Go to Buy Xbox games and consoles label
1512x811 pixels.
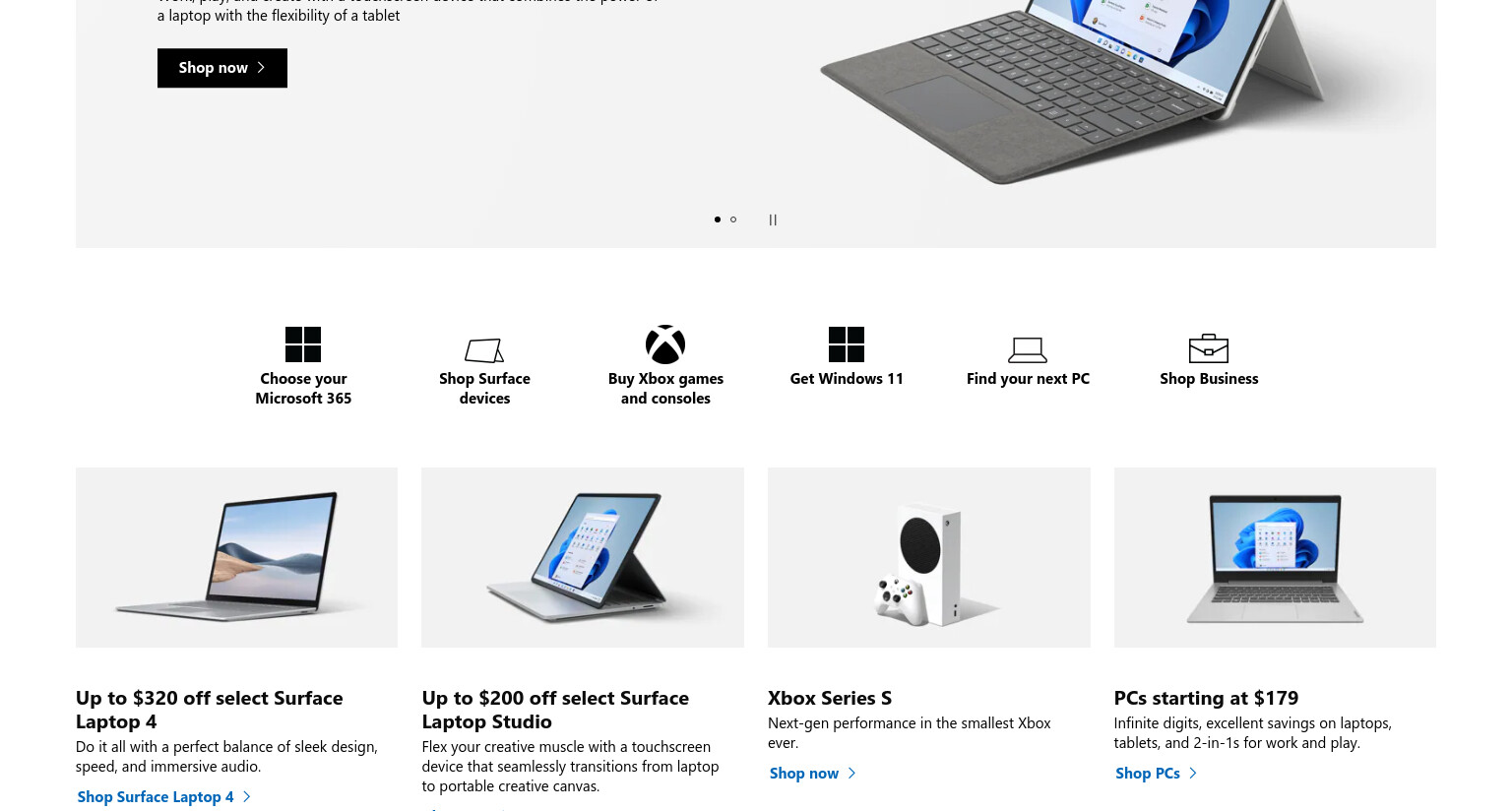click(665, 388)
